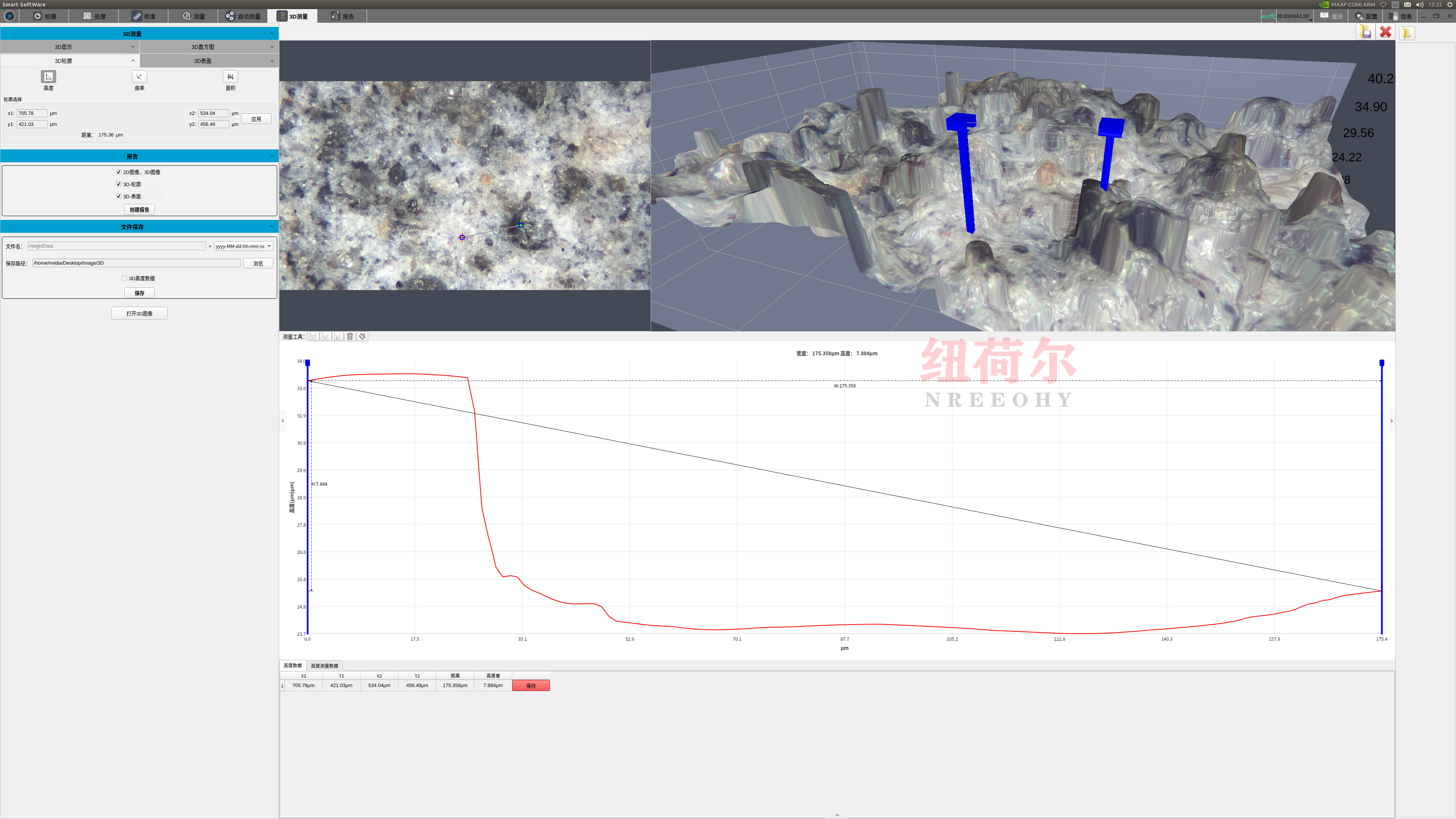Click the x1 coordinate input field

(31, 113)
